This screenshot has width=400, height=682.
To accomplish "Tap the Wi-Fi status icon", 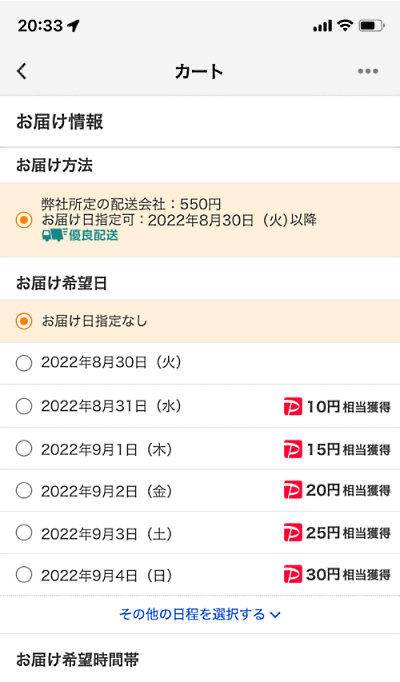I will [346, 26].
